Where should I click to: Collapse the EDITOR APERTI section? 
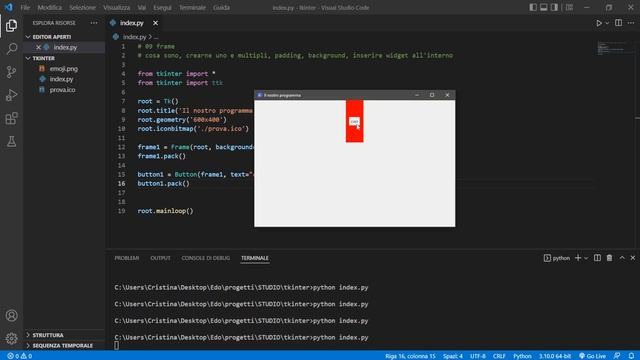click(51, 37)
